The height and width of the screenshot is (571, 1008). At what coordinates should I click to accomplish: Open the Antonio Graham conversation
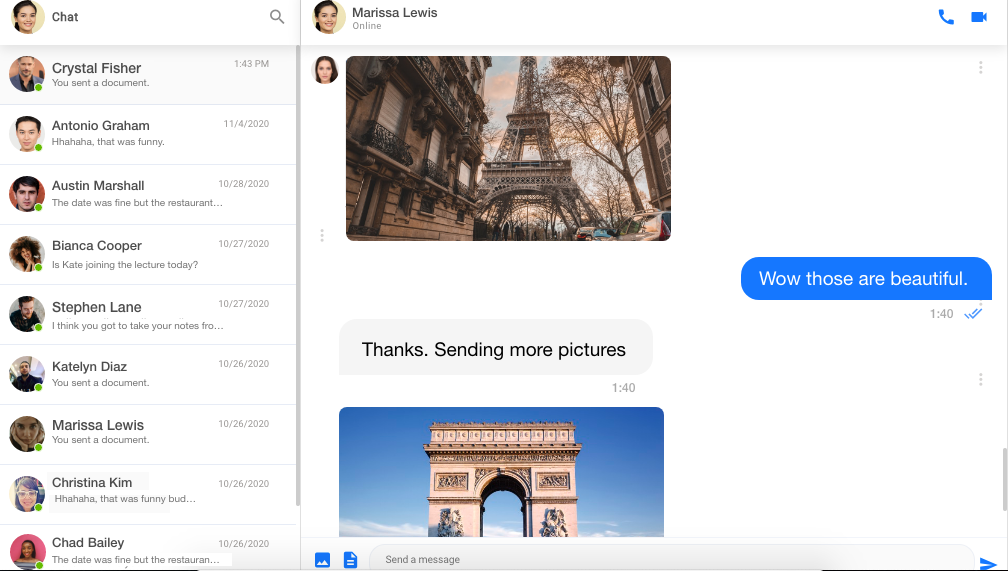point(148,134)
